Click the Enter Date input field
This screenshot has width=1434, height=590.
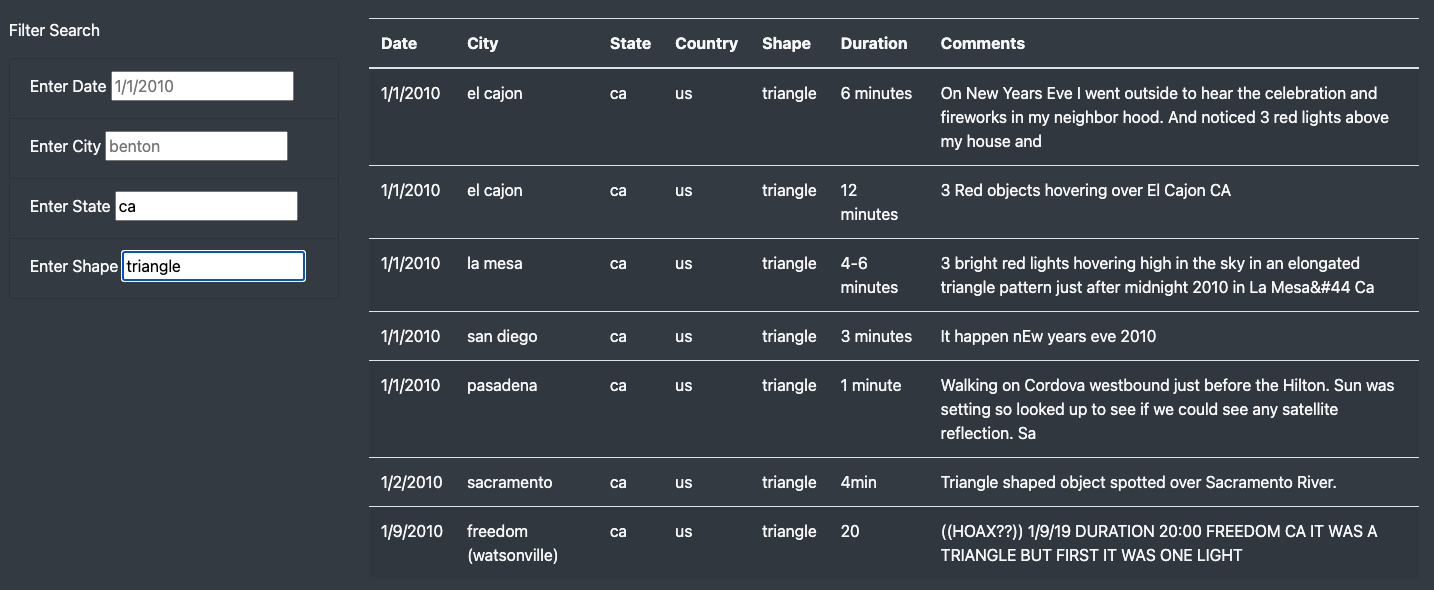coord(201,86)
